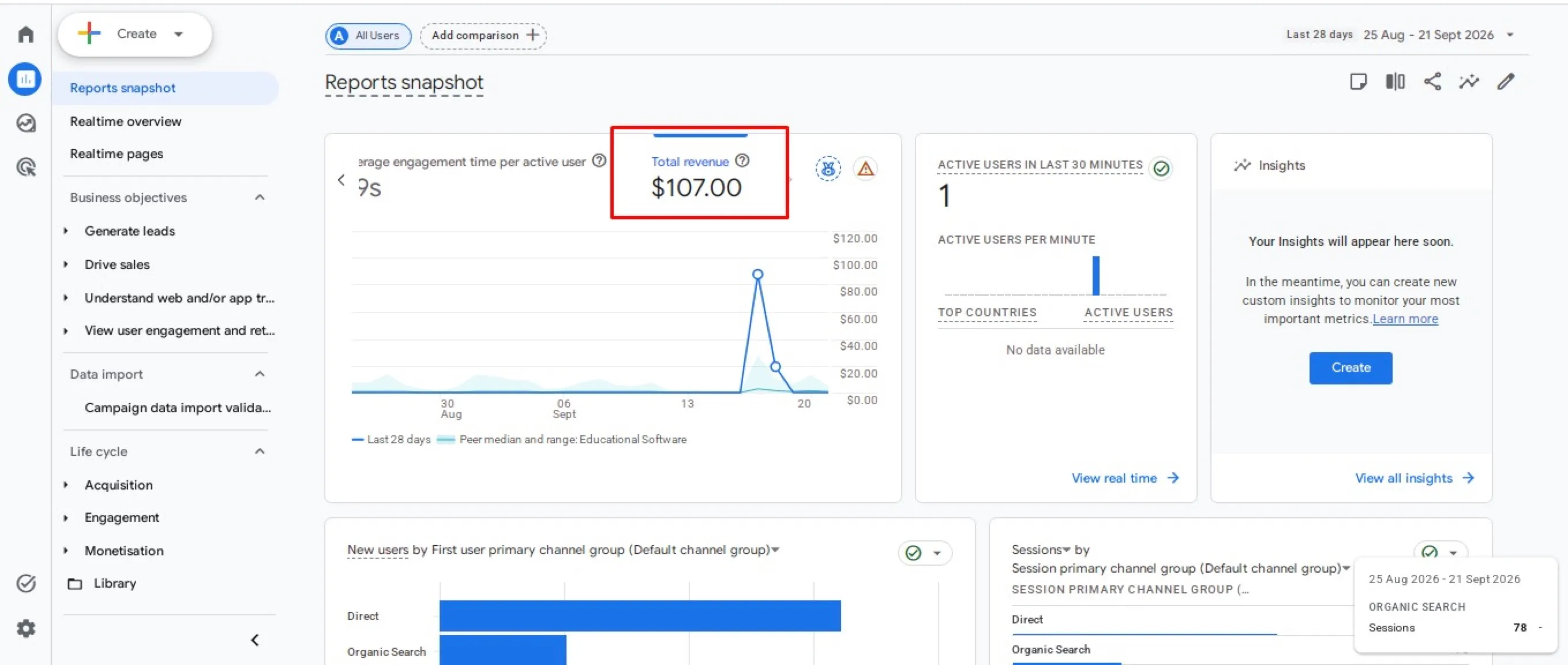Open the Explore icon in left rail
This screenshot has height=665, width=1568.
click(x=25, y=123)
